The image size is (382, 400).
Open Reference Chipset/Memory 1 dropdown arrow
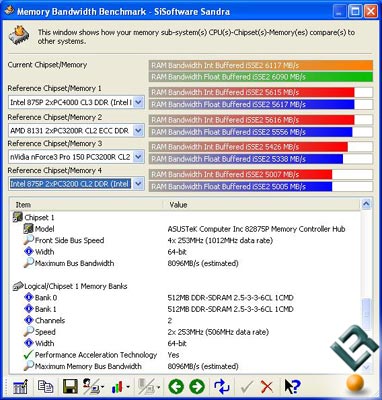pos(138,102)
